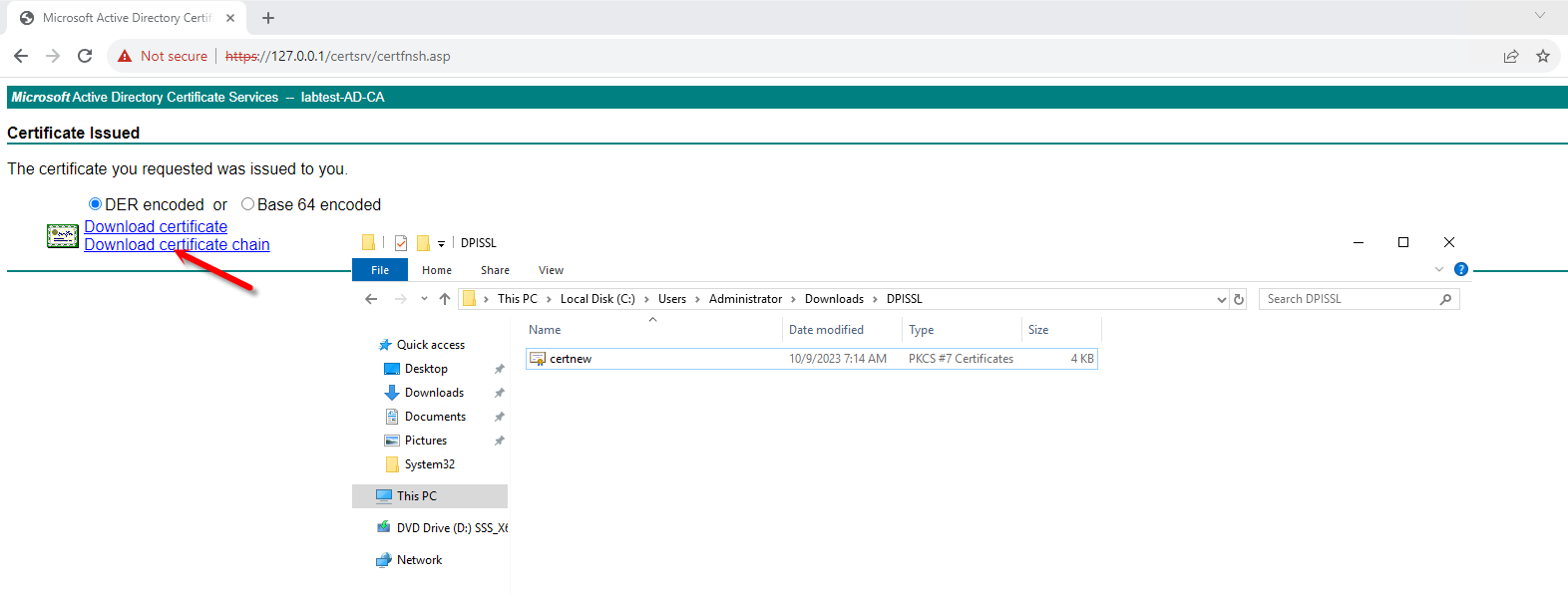Open File Explorer help question mark icon
Image resolution: width=1568 pixels, height=594 pixels.
point(1461,269)
